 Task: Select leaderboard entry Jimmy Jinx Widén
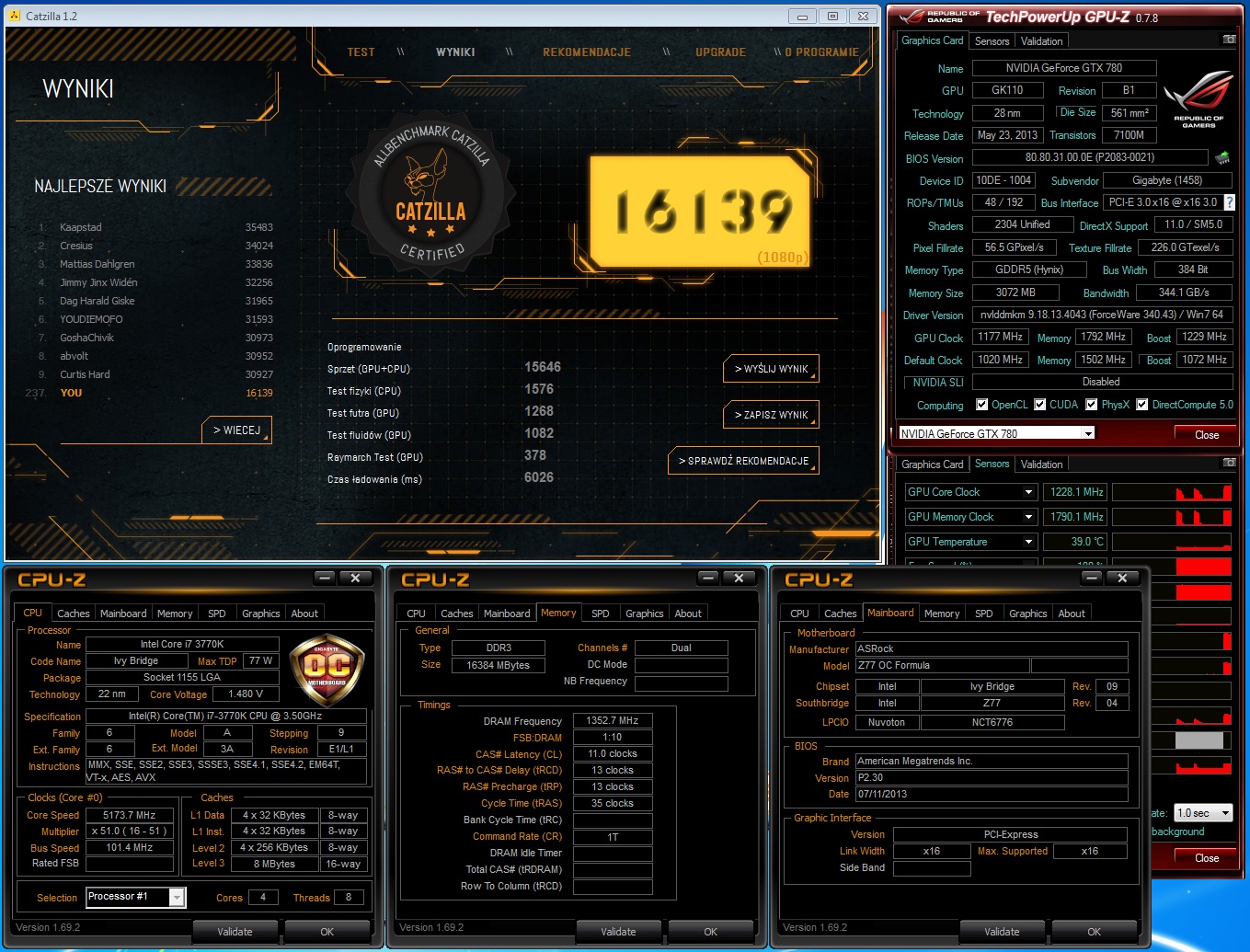(156, 282)
